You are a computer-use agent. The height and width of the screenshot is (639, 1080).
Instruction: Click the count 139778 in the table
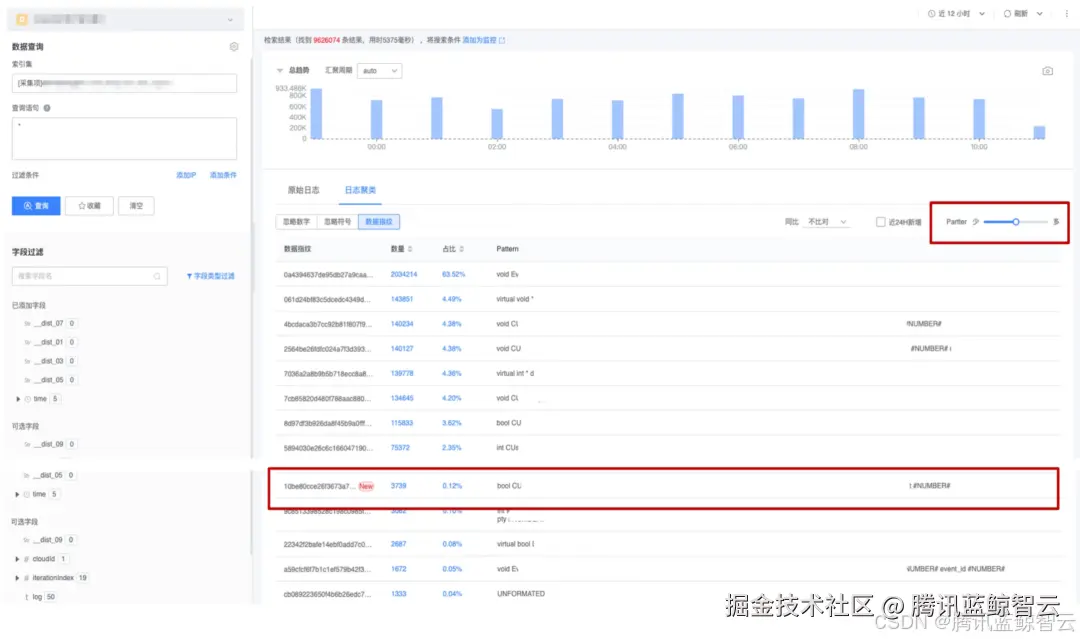(402, 374)
